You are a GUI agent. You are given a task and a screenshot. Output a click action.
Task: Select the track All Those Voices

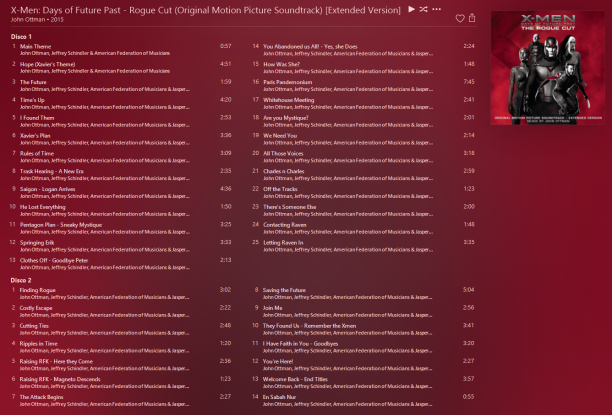tap(283, 153)
